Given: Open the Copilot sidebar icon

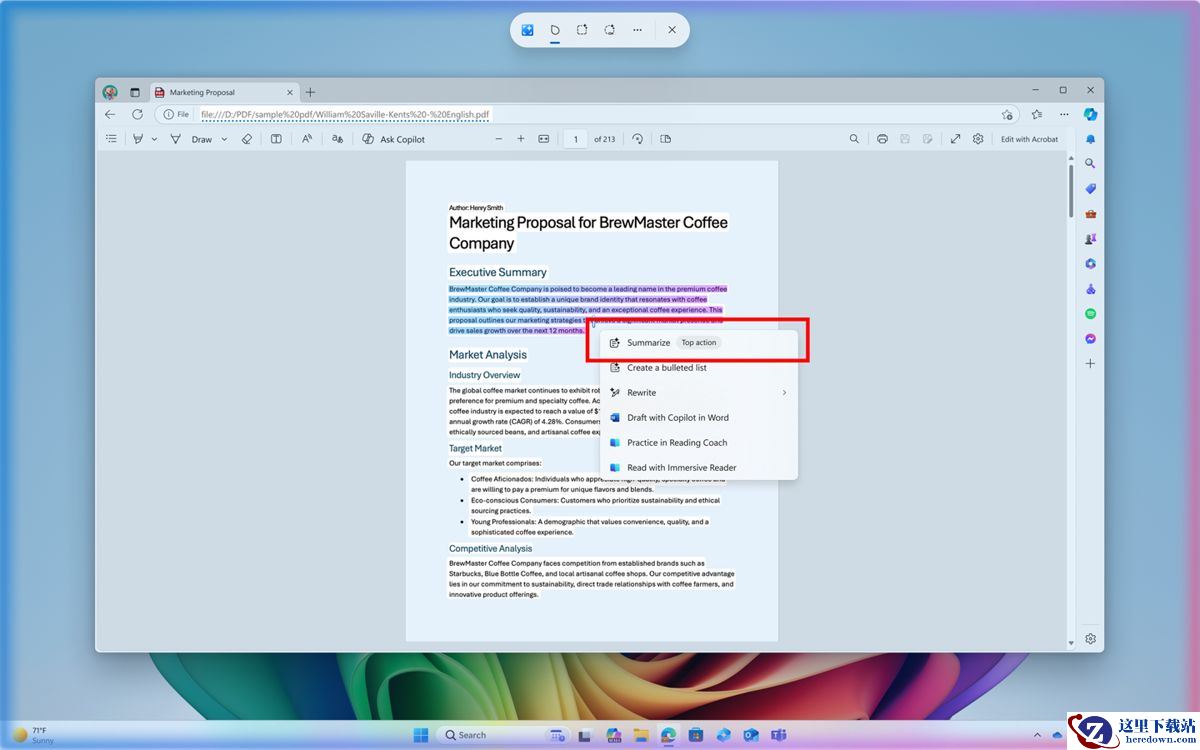Looking at the screenshot, I should click(1090, 115).
